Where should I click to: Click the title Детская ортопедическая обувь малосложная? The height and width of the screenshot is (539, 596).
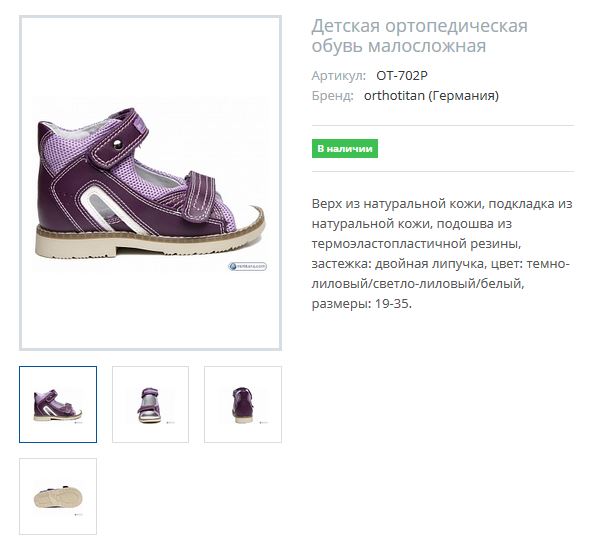(420, 36)
